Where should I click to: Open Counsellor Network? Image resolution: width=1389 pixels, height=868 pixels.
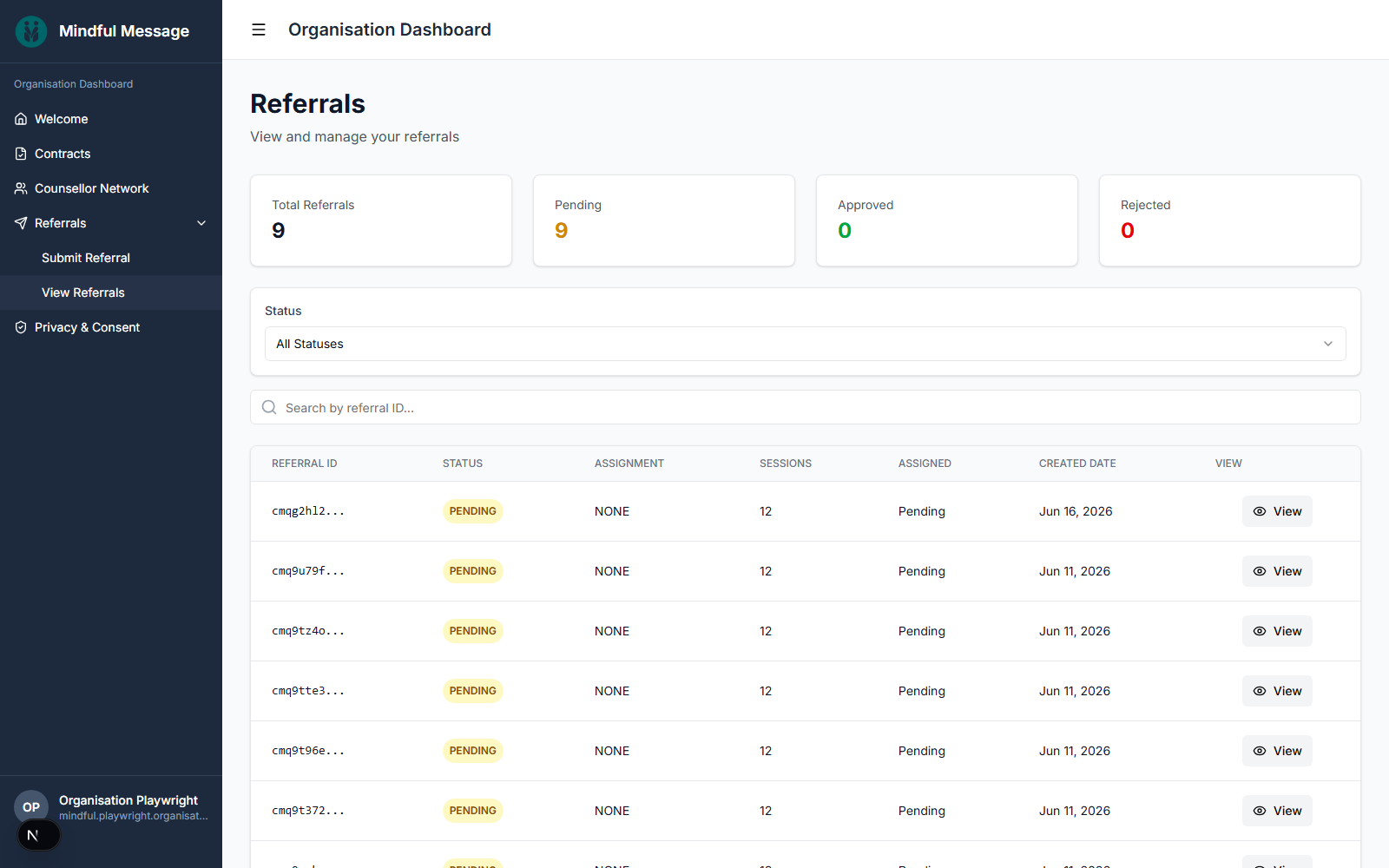(x=111, y=188)
